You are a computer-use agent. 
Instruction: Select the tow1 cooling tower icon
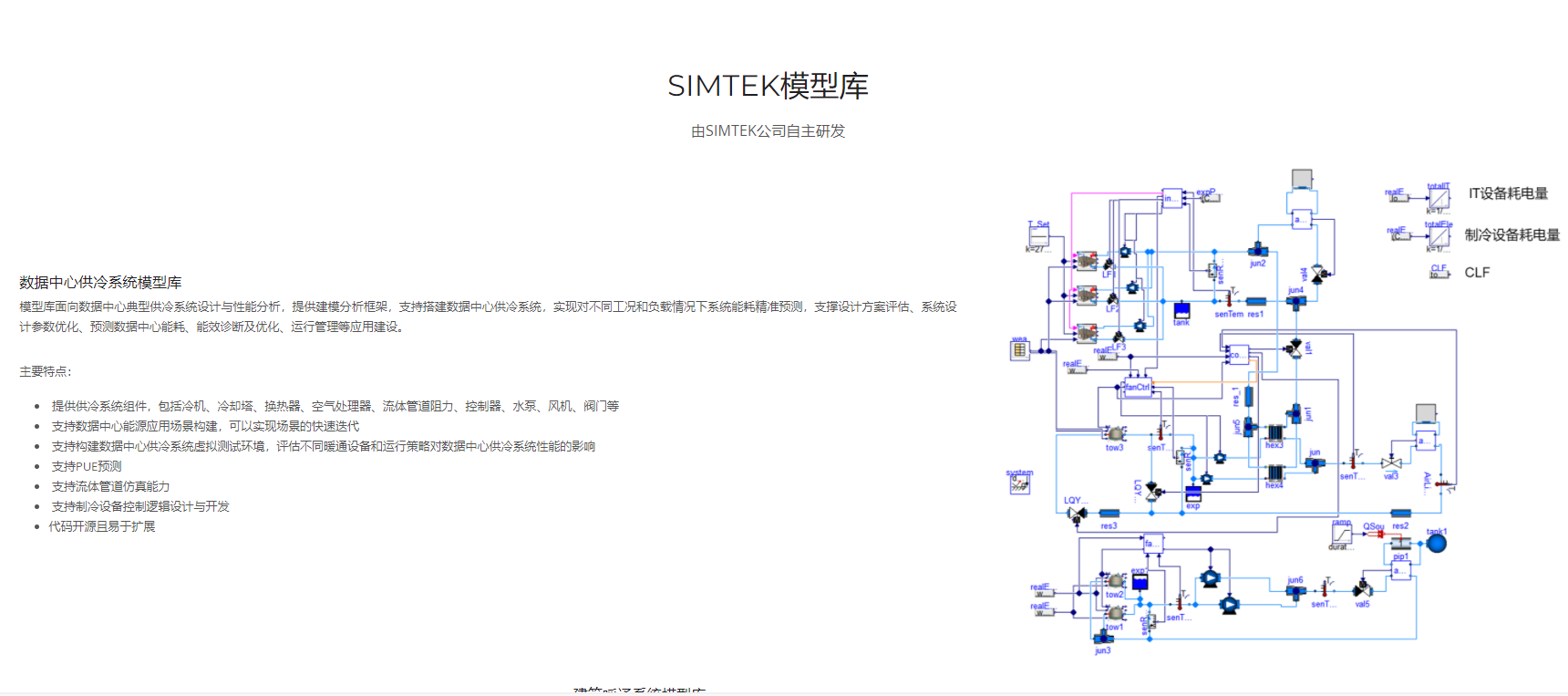tap(1115, 614)
